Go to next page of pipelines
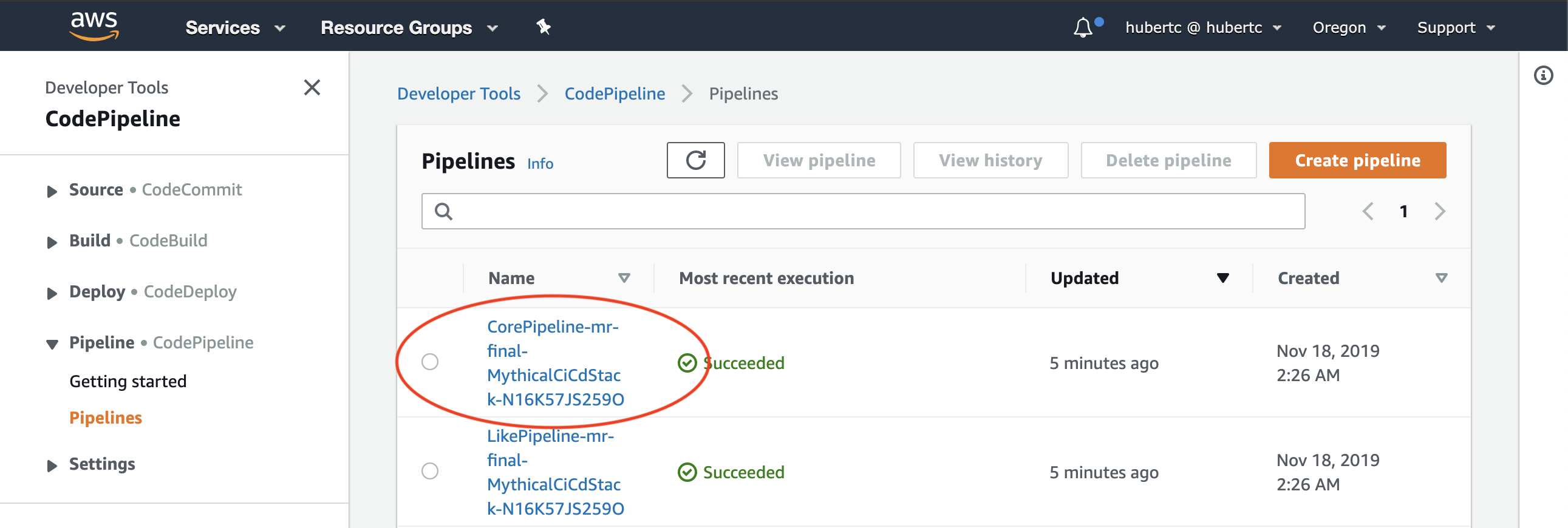The image size is (1568, 528). tap(1440, 211)
